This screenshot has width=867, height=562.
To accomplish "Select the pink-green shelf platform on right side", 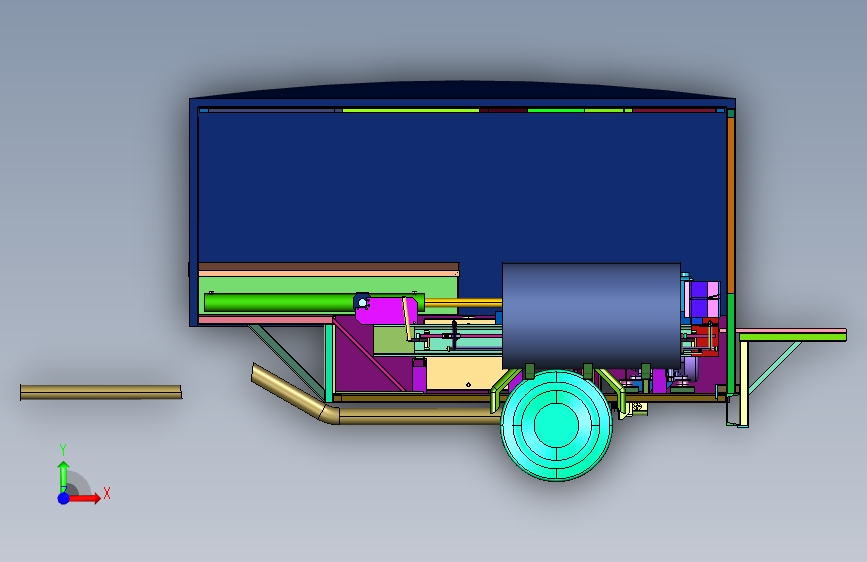I will (791, 335).
